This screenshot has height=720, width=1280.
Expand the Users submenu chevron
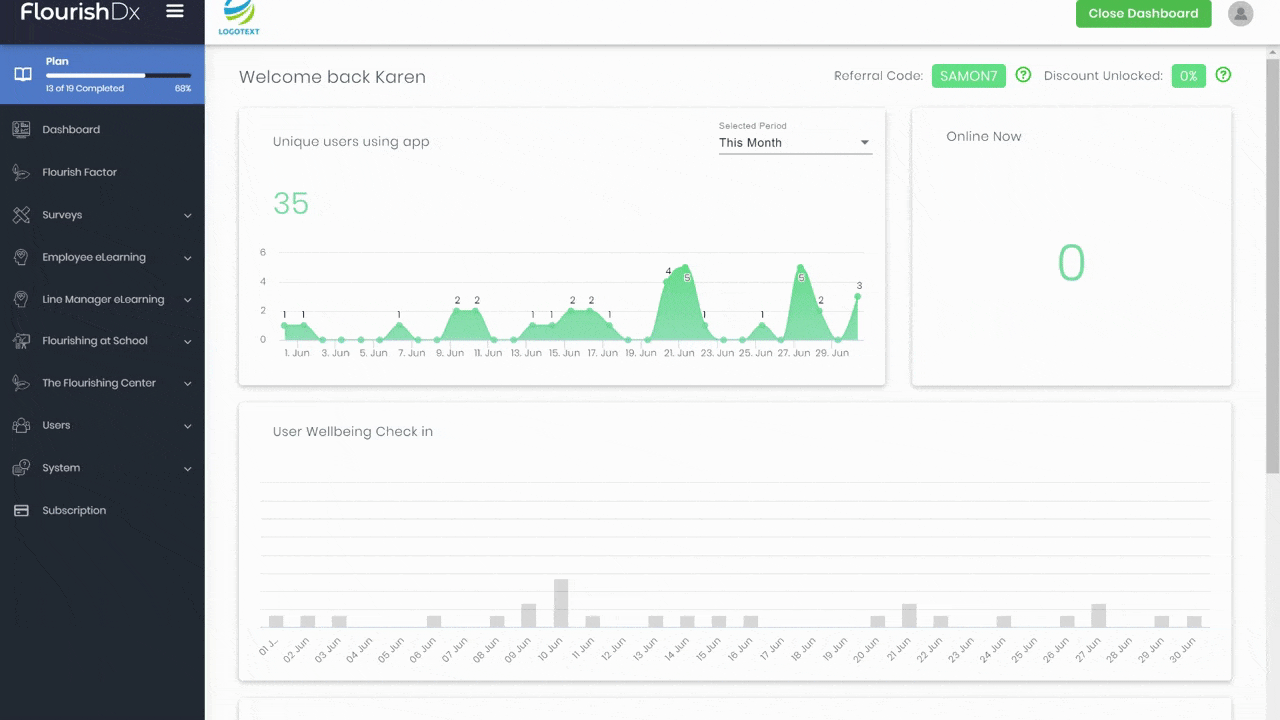point(187,426)
